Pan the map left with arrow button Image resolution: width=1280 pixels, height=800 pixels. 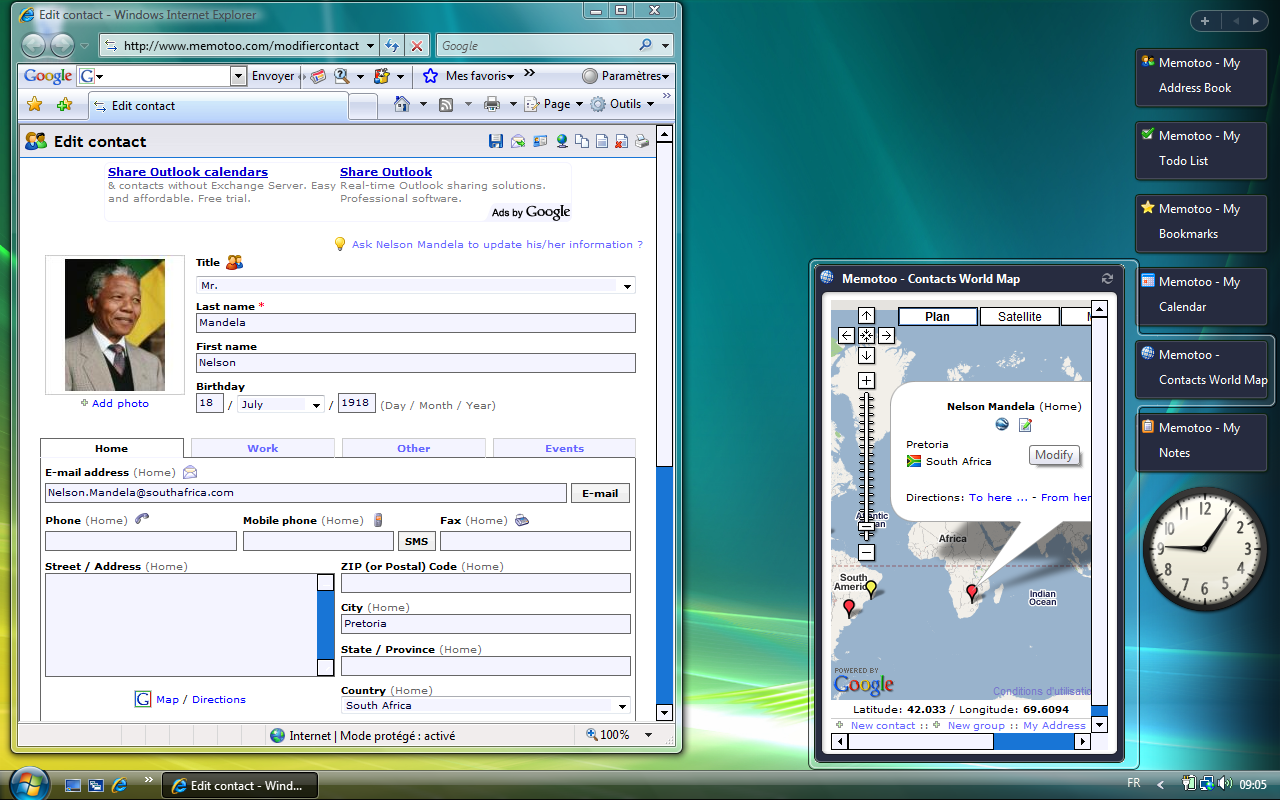[846, 336]
